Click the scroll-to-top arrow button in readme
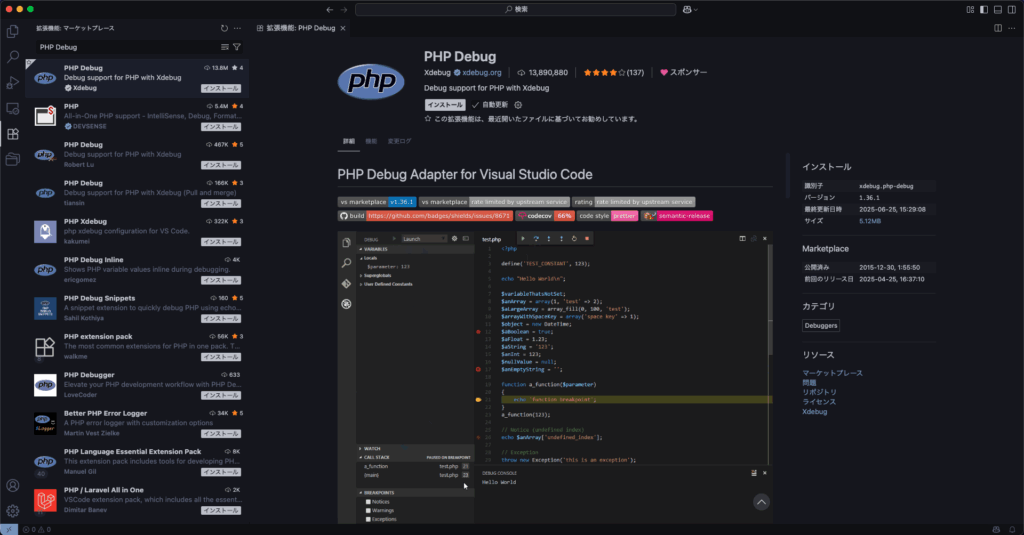This screenshot has width=1024, height=535. coord(761,502)
